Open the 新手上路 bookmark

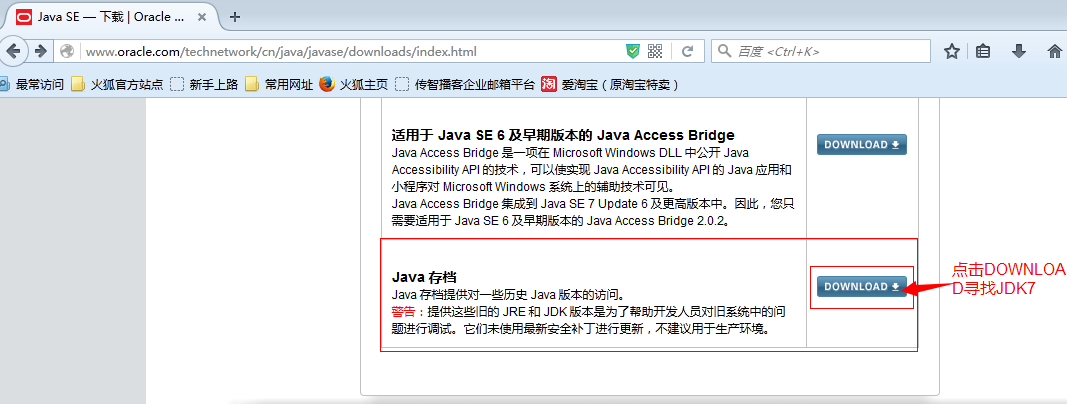coord(203,85)
